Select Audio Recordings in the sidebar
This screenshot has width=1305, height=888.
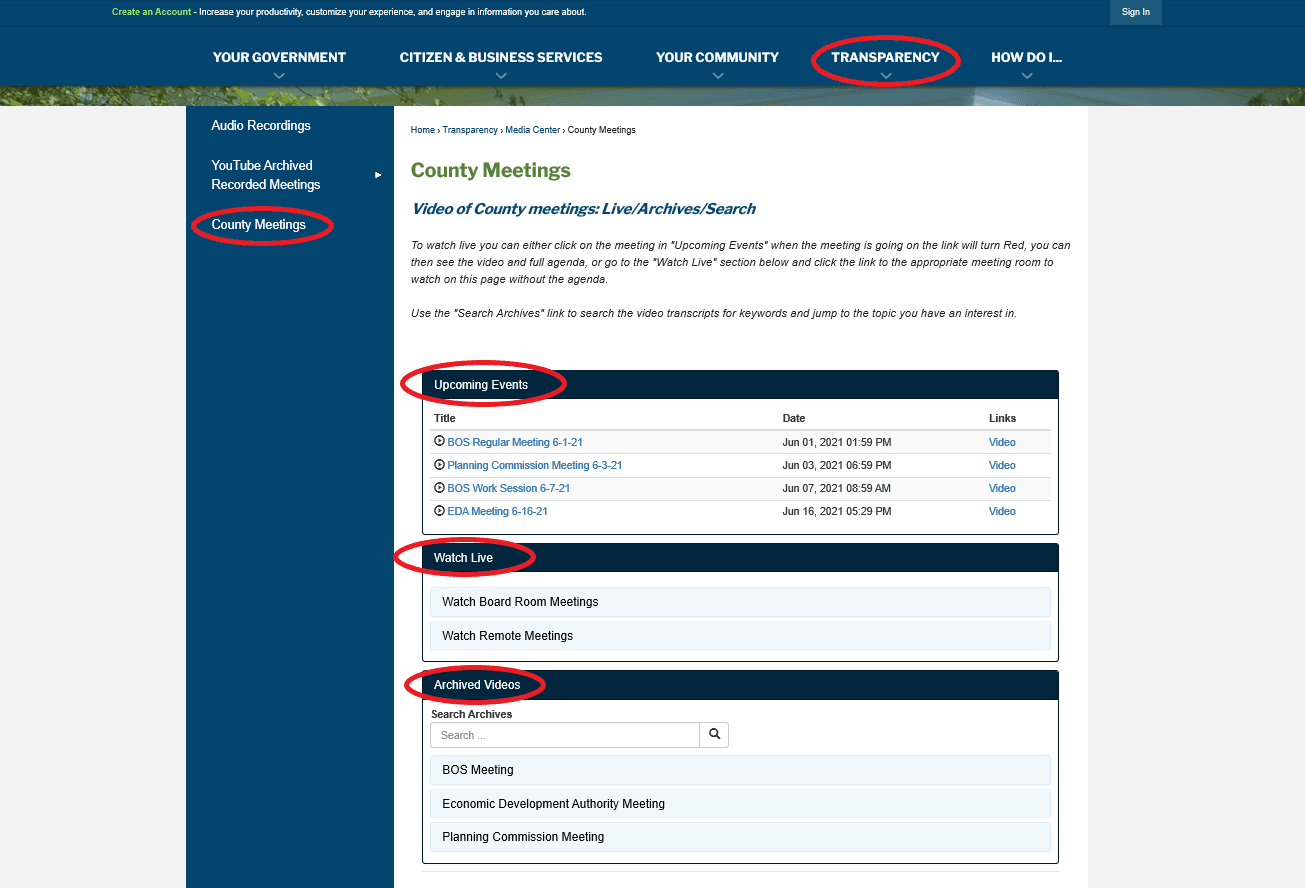[x=261, y=126]
